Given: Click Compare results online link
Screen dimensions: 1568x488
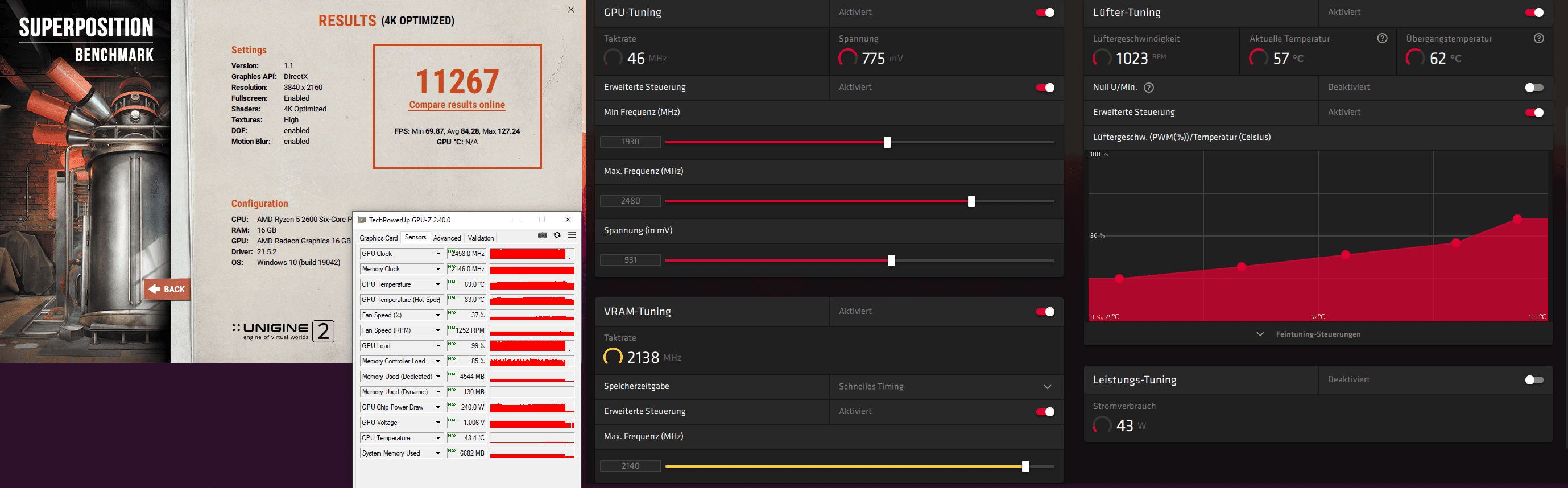Looking at the screenshot, I should click(457, 105).
